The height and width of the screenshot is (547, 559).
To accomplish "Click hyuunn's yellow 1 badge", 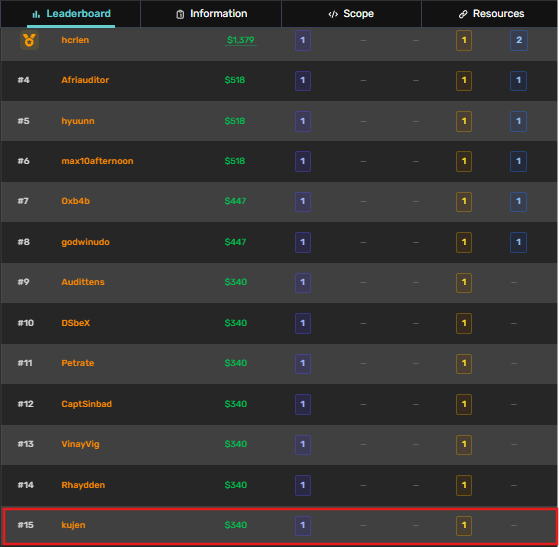I will click(464, 121).
